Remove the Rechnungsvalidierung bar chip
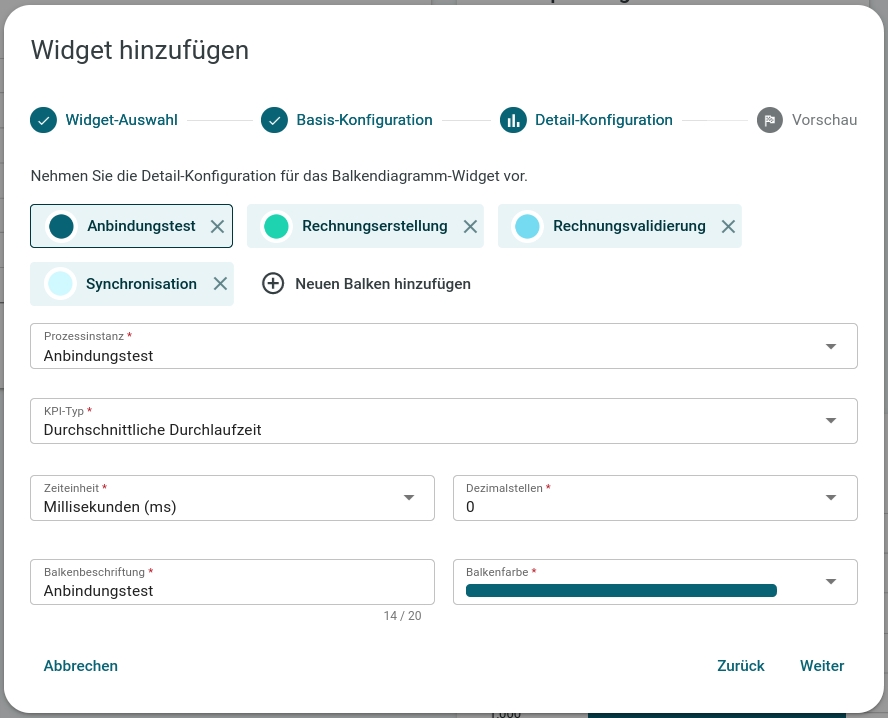 [x=728, y=226]
